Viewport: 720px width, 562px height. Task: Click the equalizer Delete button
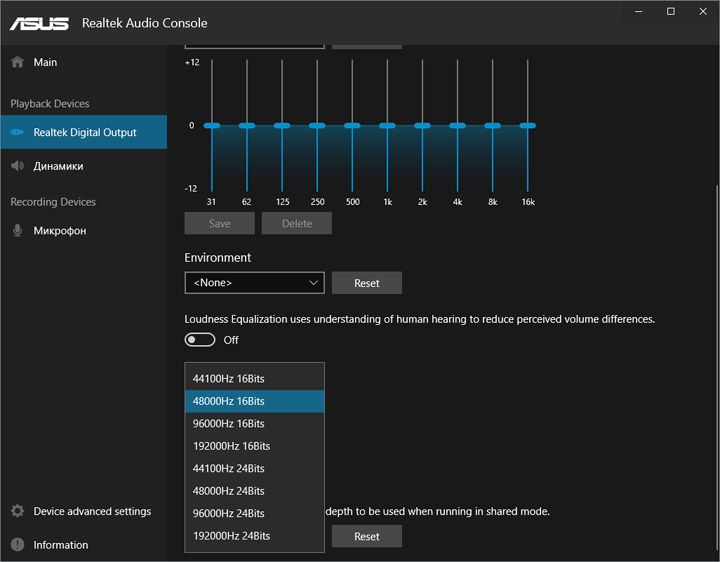click(296, 224)
